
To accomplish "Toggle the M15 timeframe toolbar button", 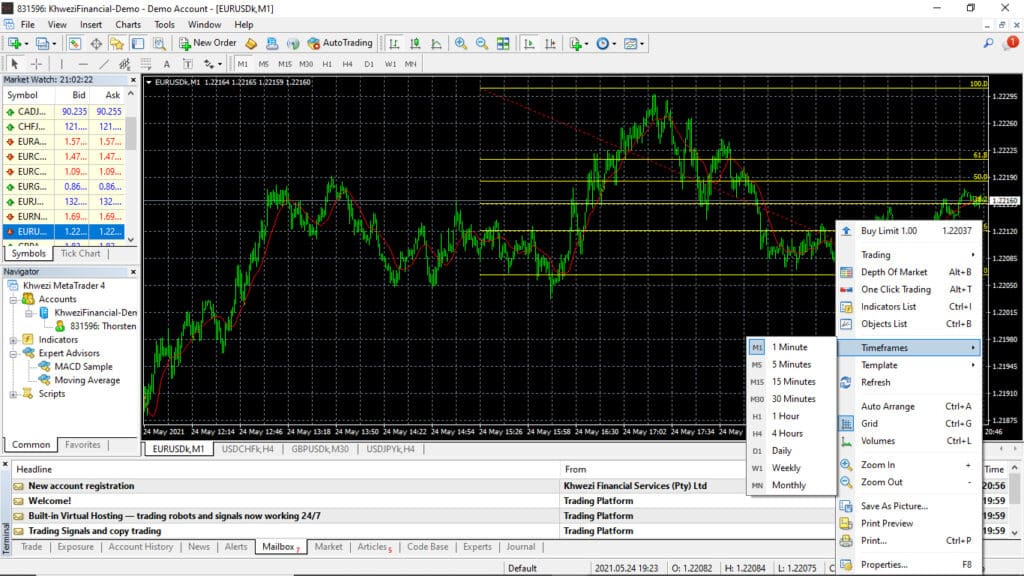I will pos(285,64).
